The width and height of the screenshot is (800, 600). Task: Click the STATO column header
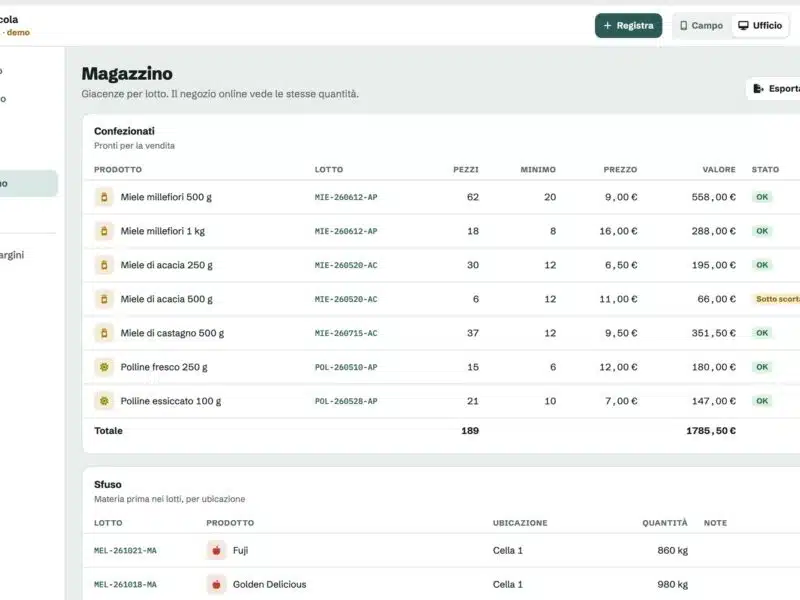tap(765, 169)
